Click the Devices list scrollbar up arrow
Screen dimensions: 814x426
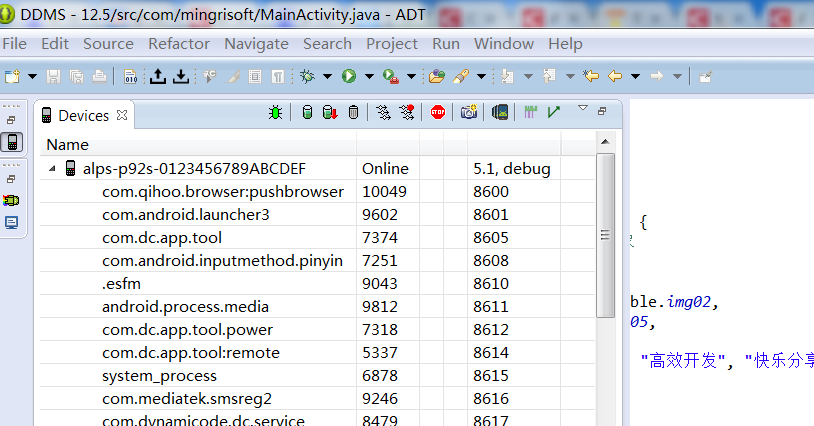(x=605, y=142)
